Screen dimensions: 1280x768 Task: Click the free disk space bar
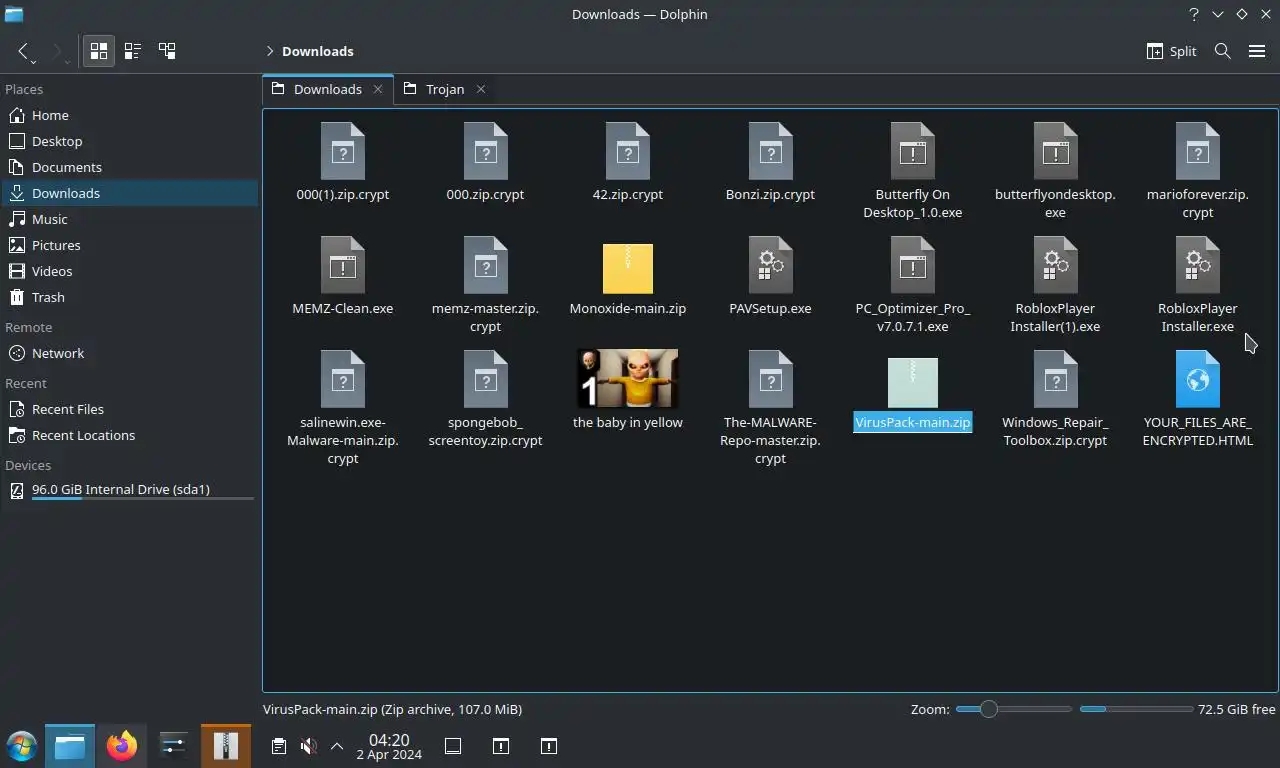(x=1136, y=709)
